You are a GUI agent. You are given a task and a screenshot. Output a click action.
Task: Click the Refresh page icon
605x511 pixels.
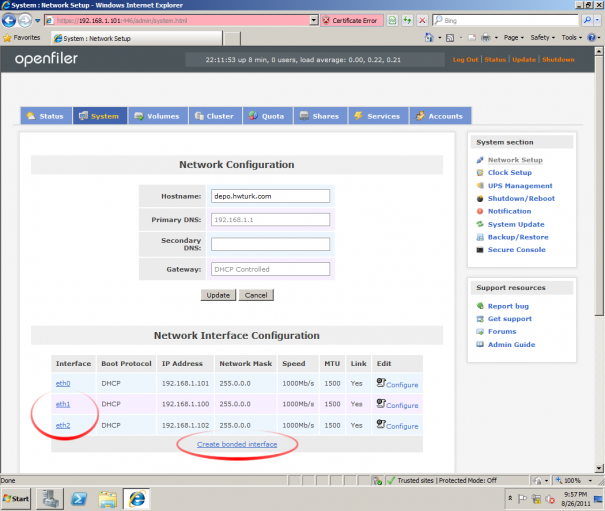pos(407,20)
